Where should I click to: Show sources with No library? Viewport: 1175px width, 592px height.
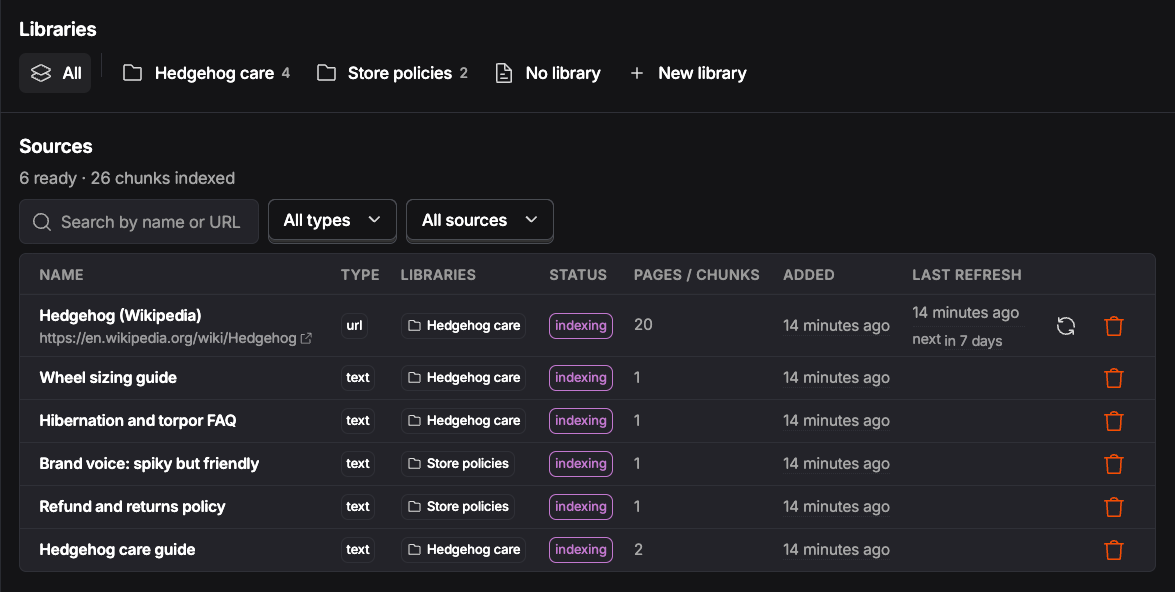point(549,73)
